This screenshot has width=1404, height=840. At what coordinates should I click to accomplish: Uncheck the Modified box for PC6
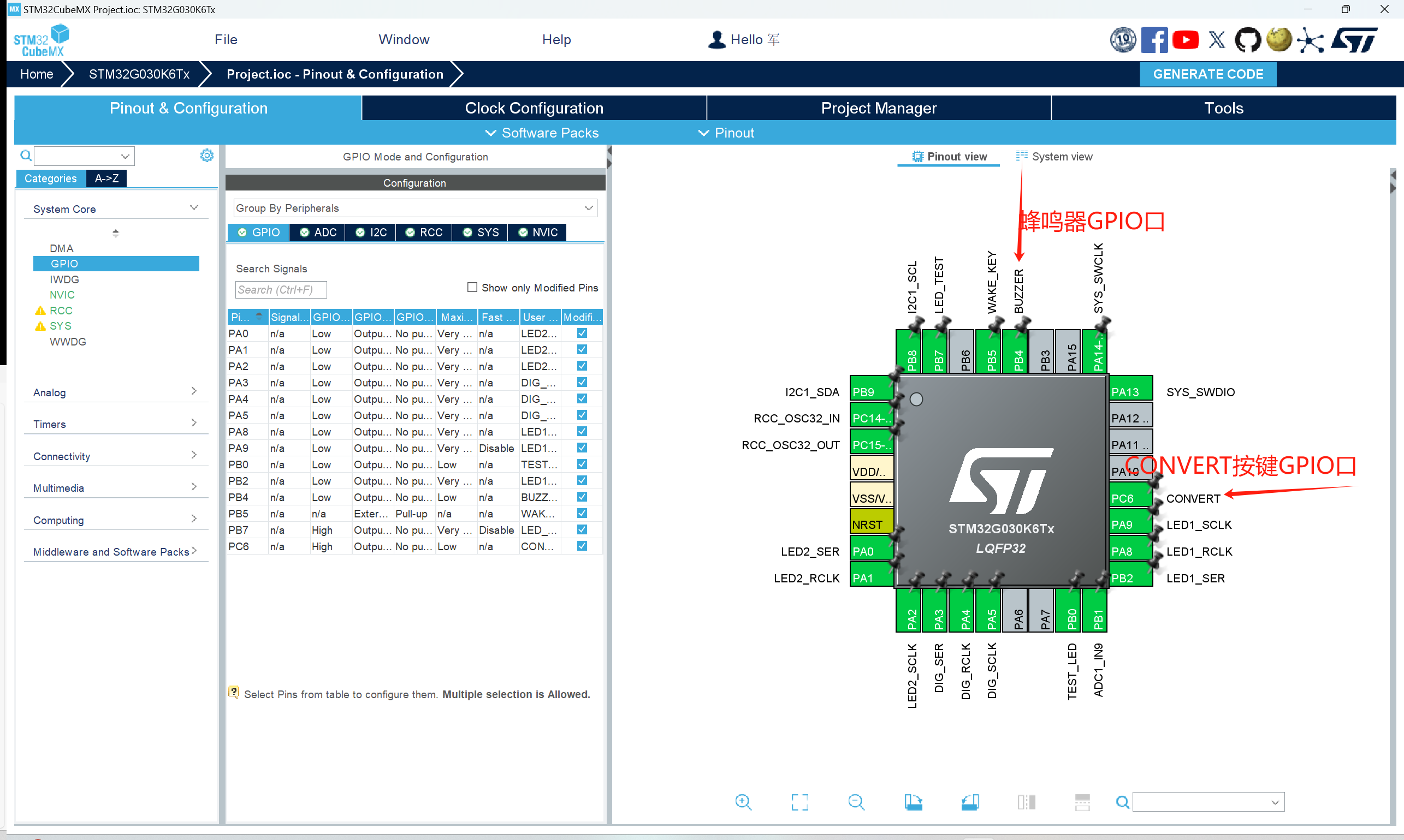click(582, 546)
